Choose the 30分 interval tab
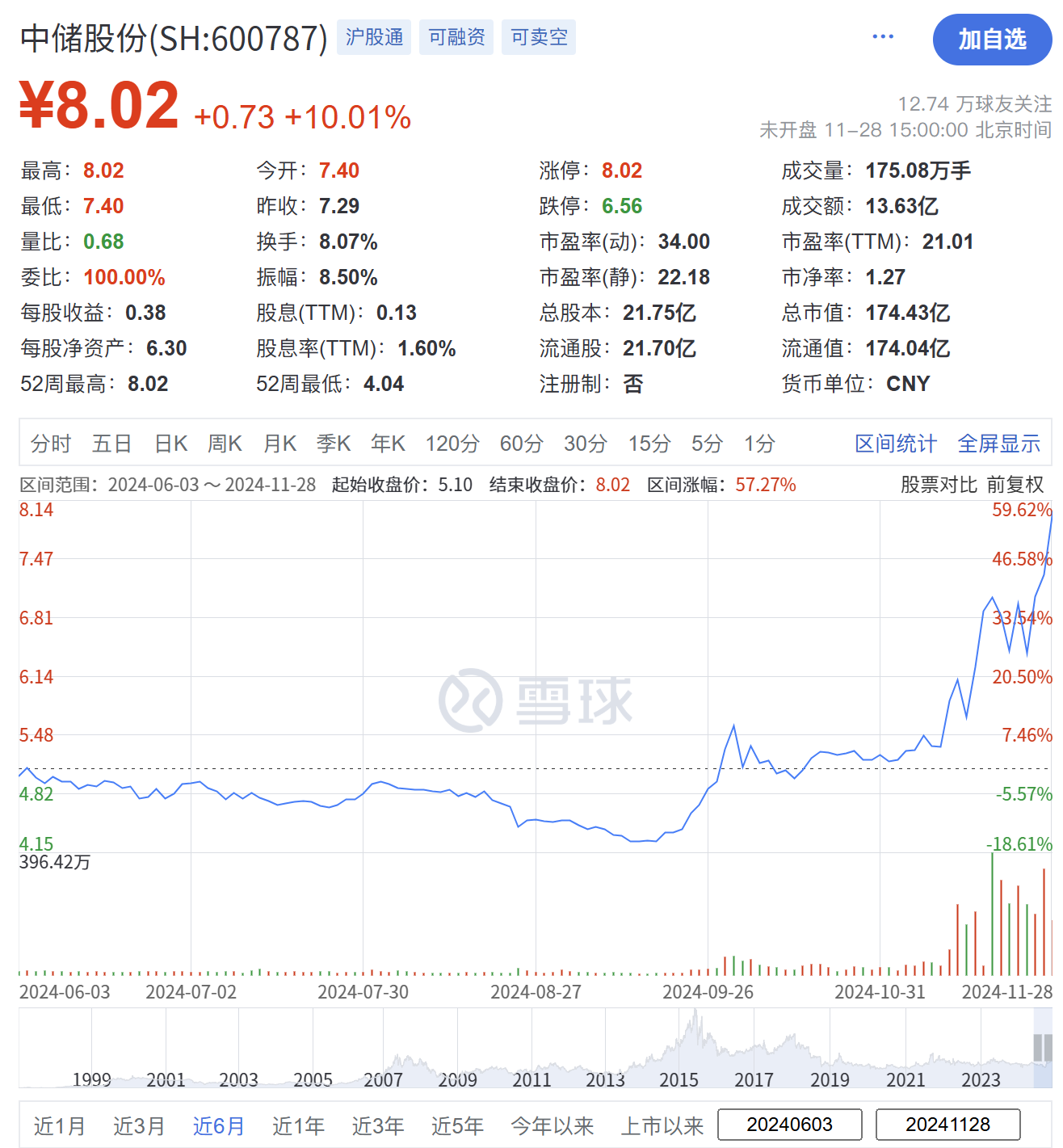The height and width of the screenshot is (1148, 1063). (586, 444)
